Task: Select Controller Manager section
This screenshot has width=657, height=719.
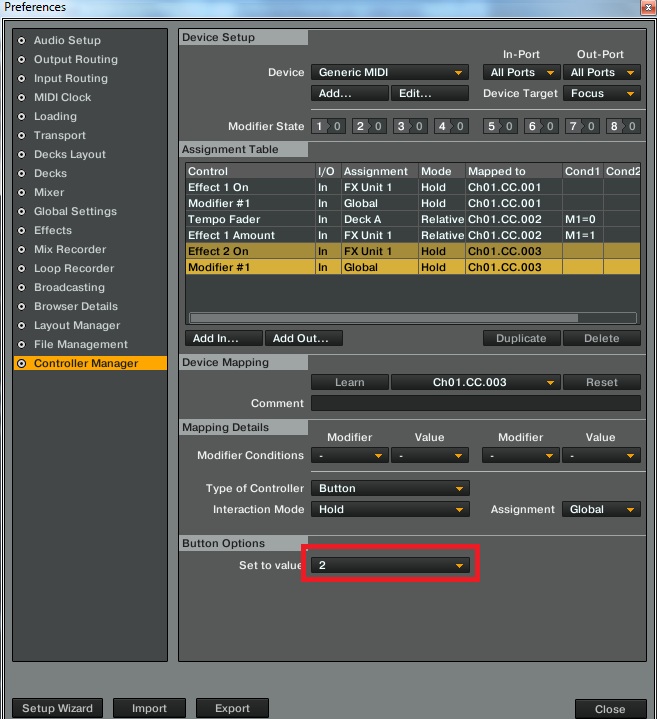Action: tap(90, 363)
